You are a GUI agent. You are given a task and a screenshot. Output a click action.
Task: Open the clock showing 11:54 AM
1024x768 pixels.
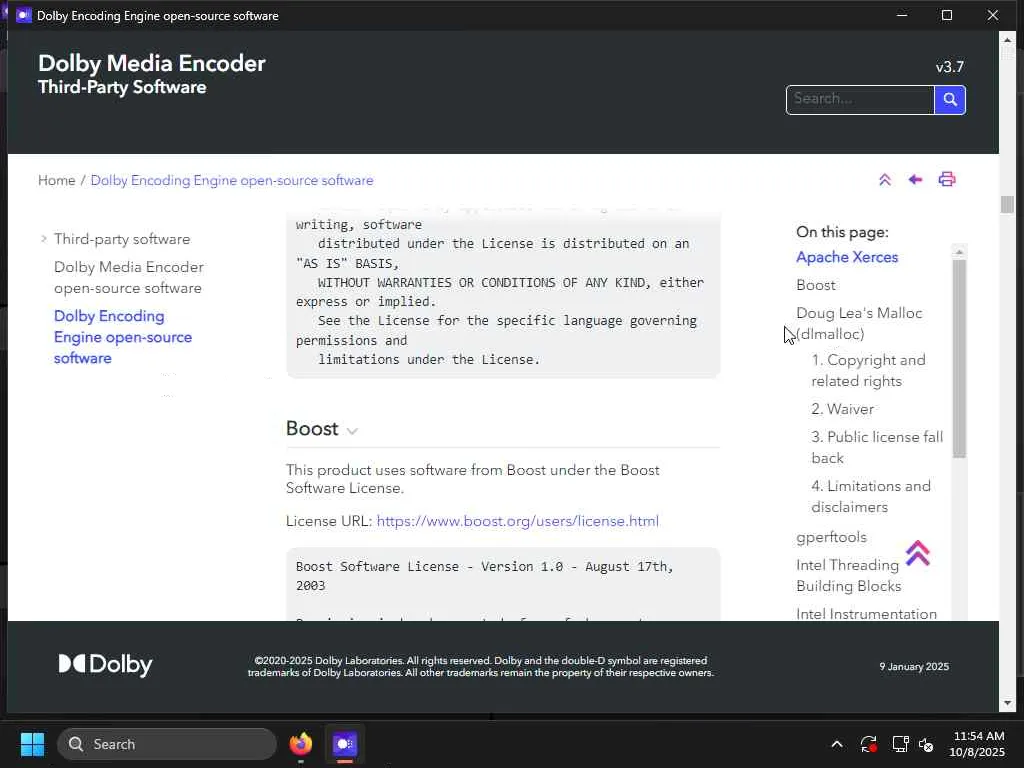click(x=978, y=744)
